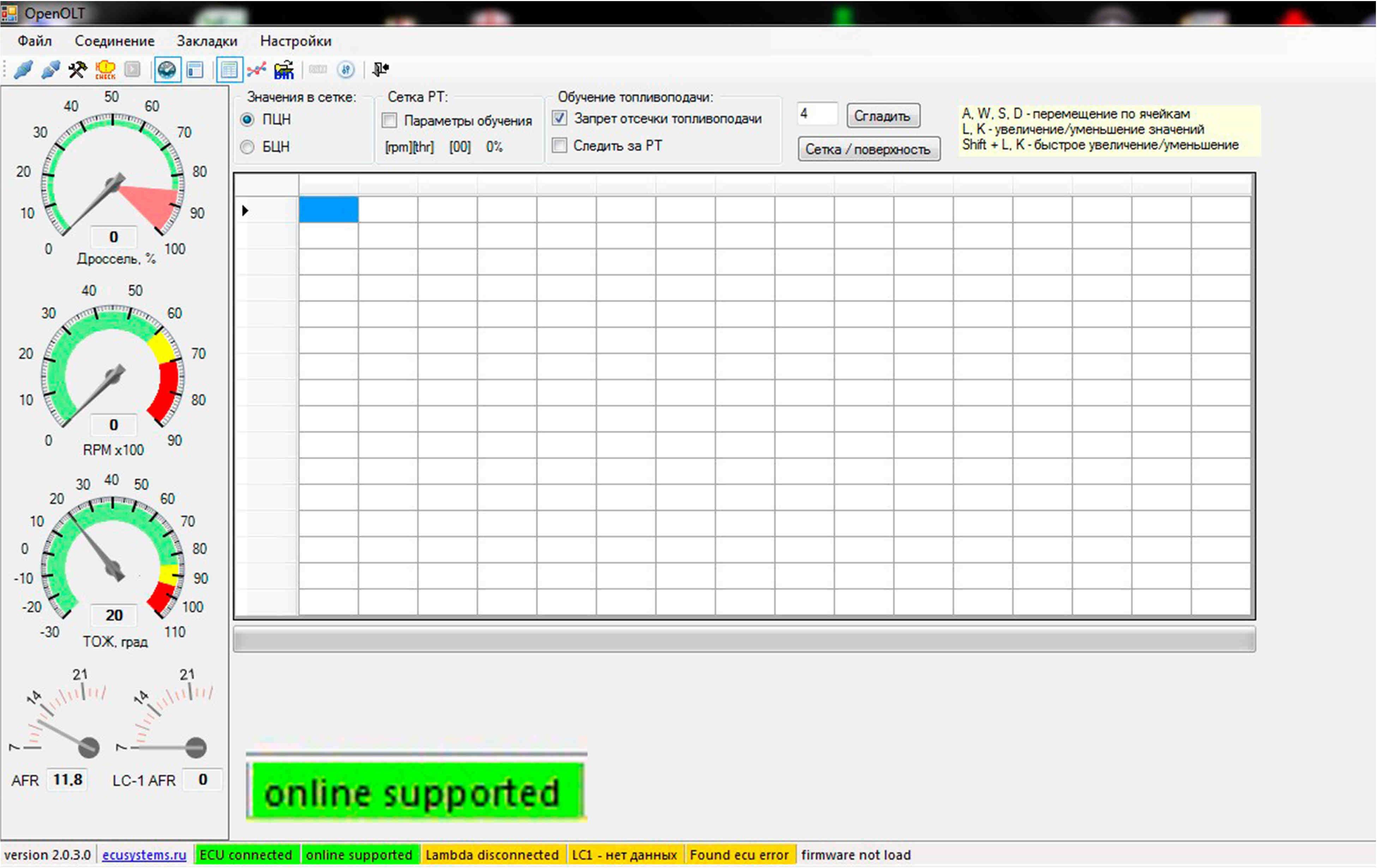Screen dimensions: 1377x868
Task: Uncheck Запрет отсечки топливоподачи
Action: 559,118
